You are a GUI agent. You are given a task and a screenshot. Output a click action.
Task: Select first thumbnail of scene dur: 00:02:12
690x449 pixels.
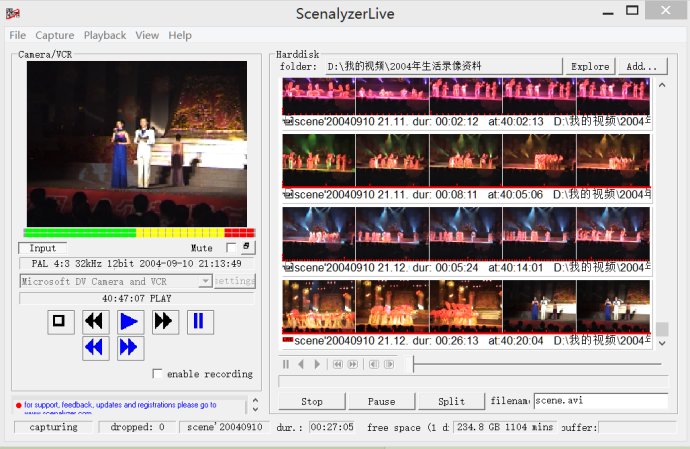[x=319, y=96]
